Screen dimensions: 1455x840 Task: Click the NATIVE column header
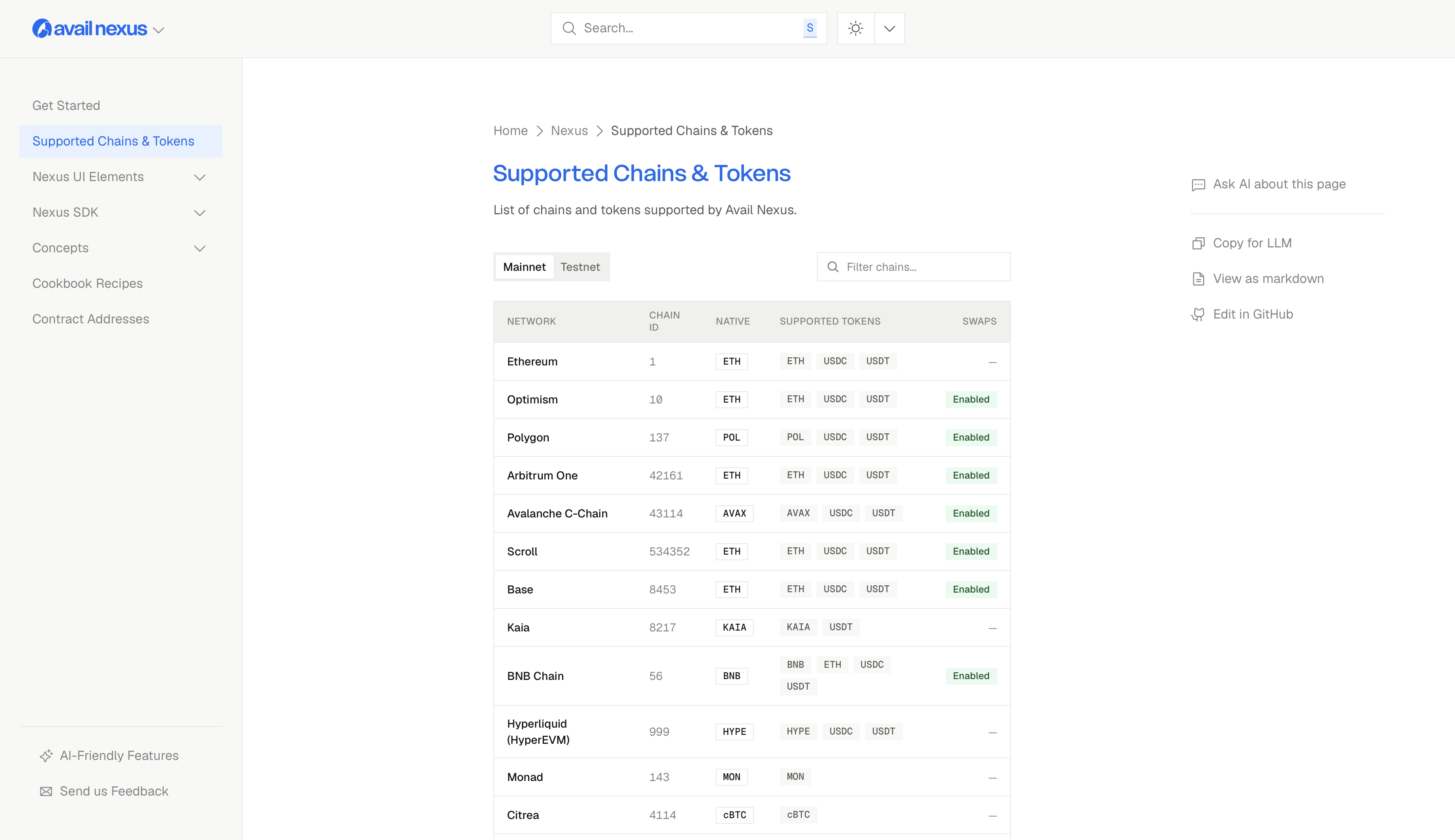(x=733, y=321)
